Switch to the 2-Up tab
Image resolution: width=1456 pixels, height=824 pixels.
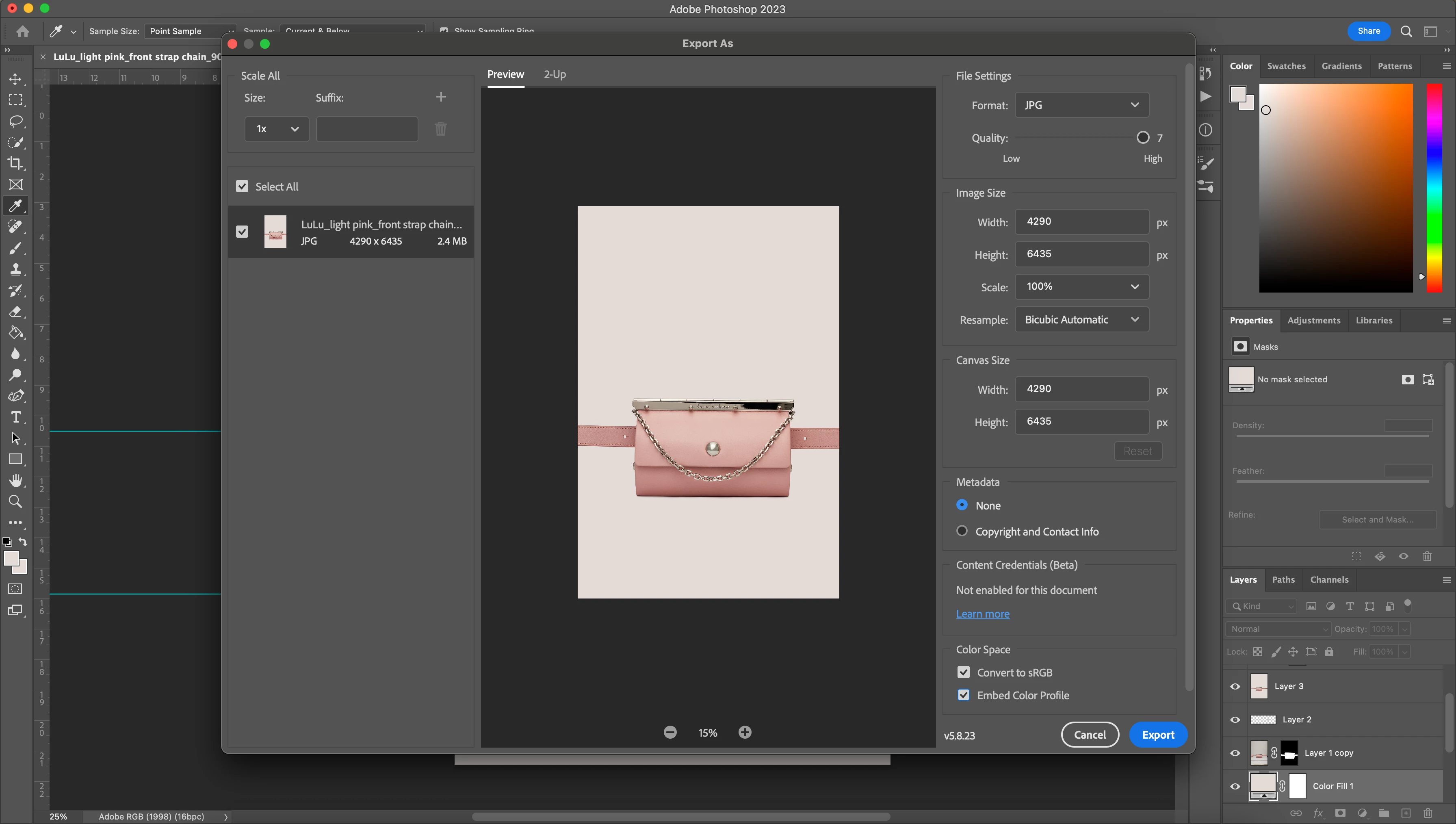pos(555,74)
